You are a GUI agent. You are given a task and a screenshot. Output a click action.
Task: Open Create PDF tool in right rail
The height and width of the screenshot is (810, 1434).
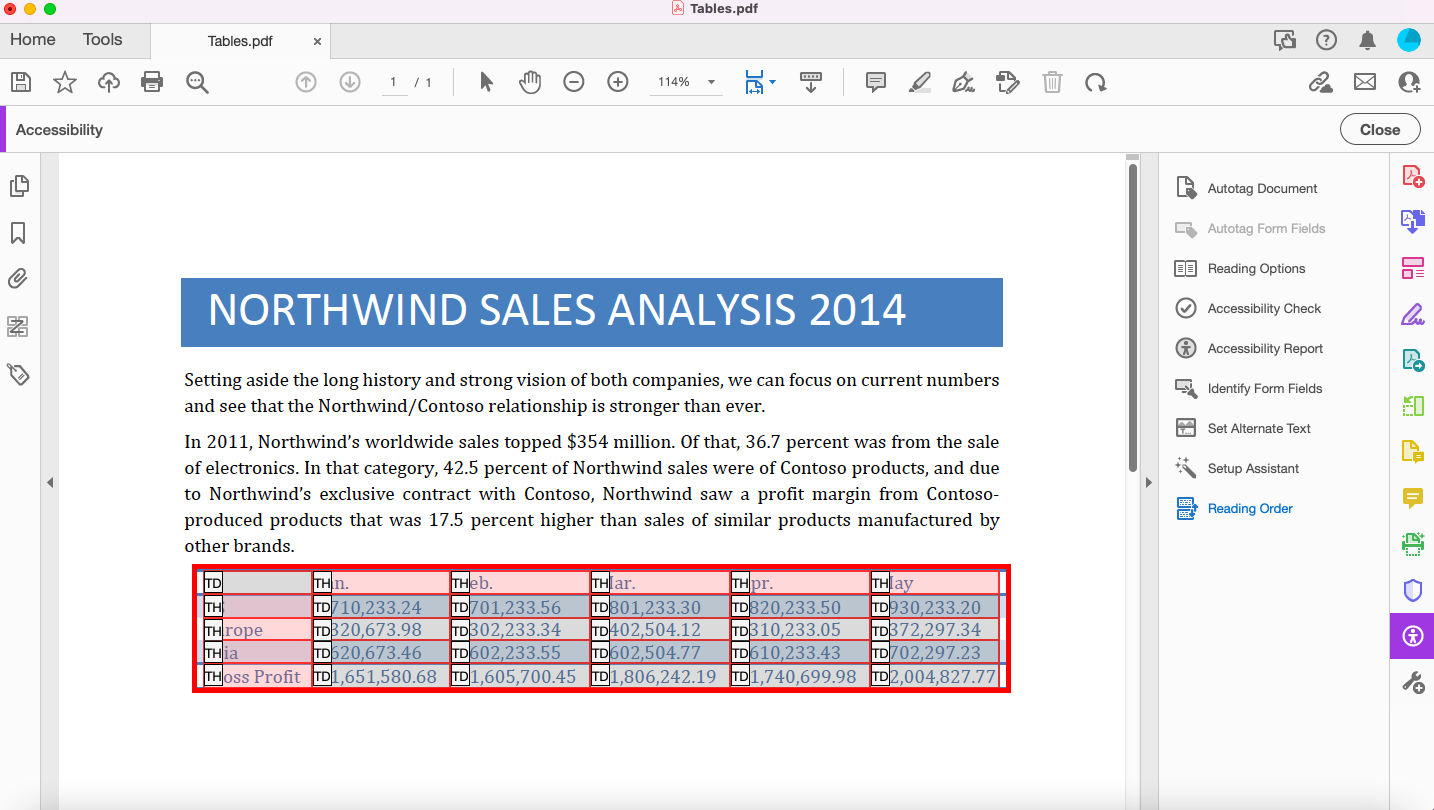[x=1413, y=176]
